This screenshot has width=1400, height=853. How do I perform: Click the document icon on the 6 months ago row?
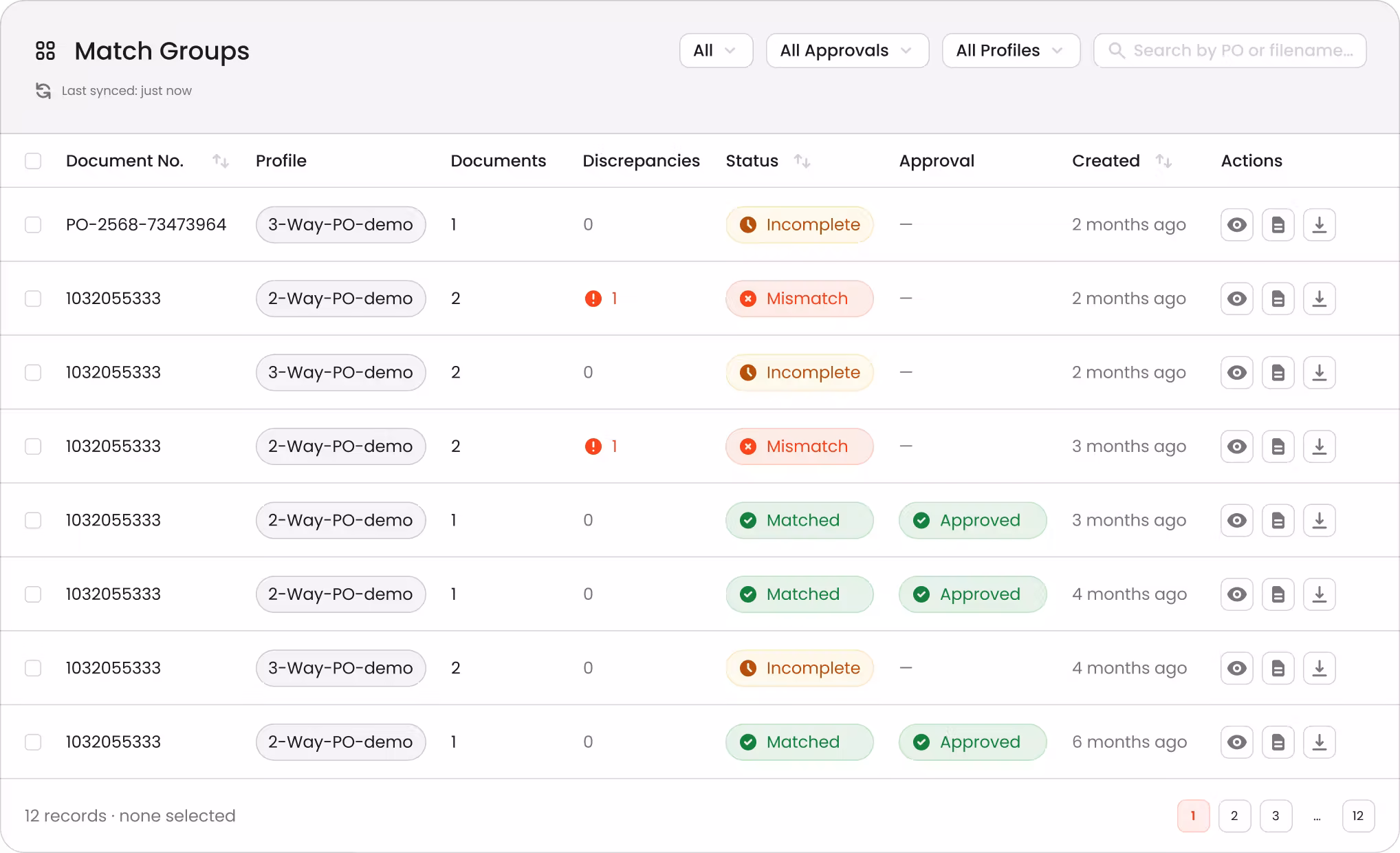coord(1278,742)
